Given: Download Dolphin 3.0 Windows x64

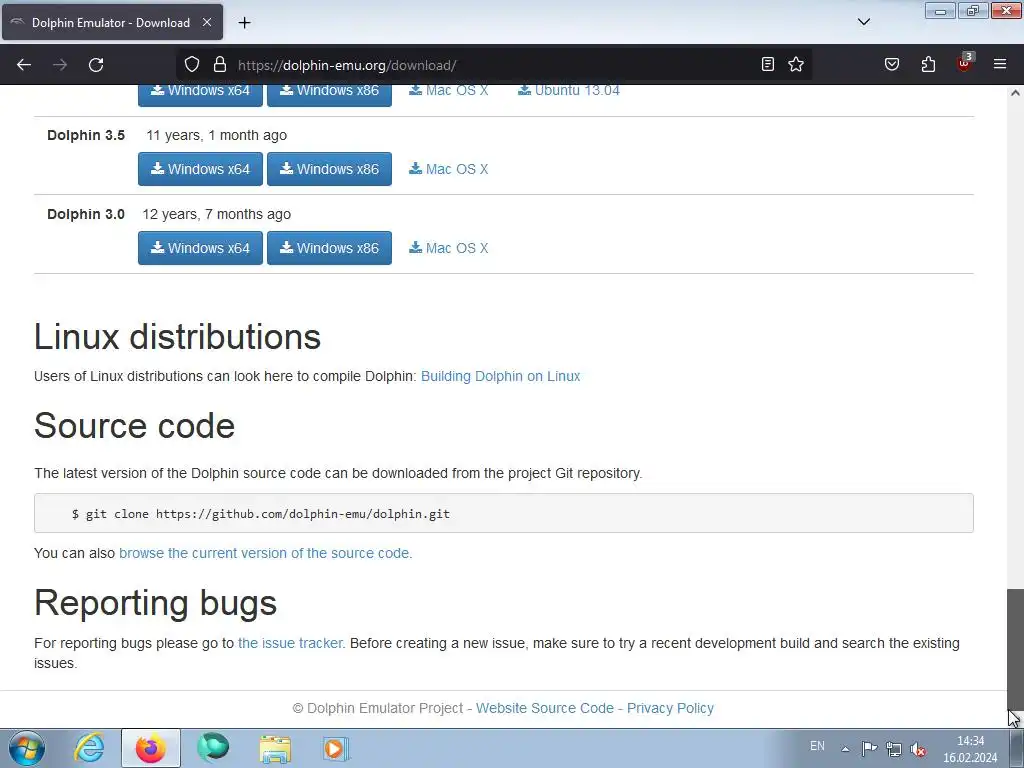Looking at the screenshot, I should [200, 248].
